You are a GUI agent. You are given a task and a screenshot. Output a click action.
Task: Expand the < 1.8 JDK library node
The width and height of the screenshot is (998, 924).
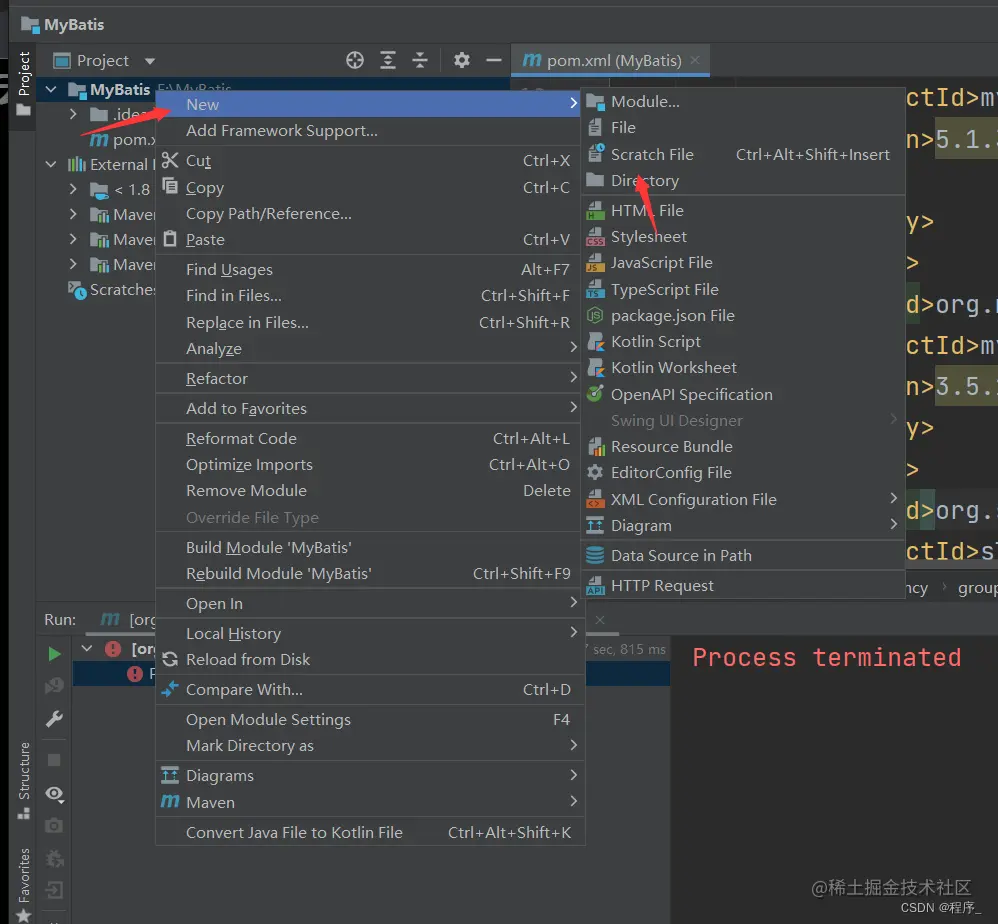(x=73, y=189)
